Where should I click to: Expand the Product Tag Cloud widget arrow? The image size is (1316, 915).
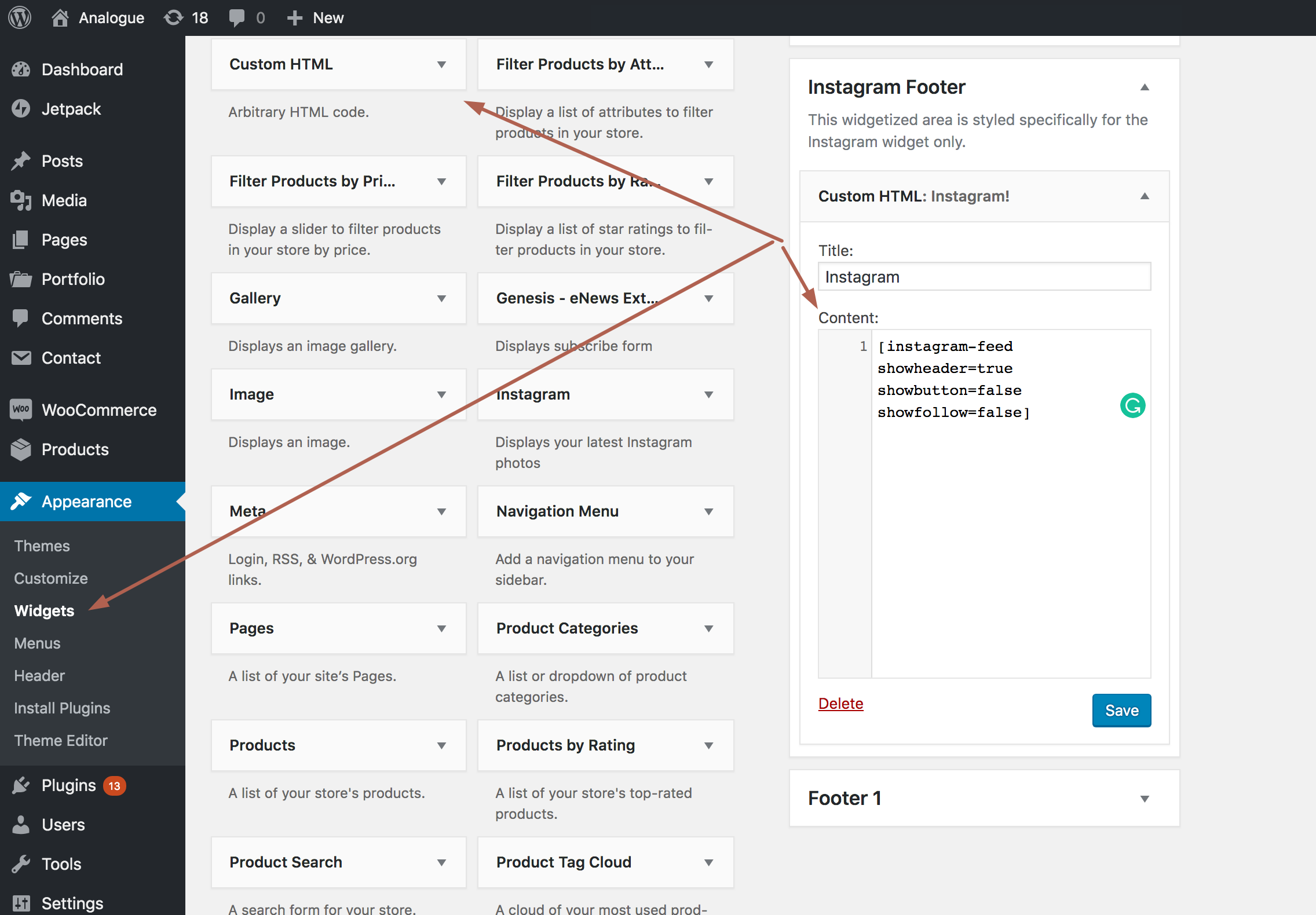(708, 862)
